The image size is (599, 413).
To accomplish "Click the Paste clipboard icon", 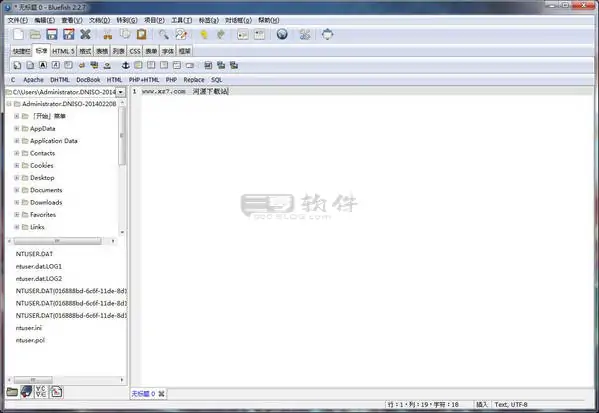I will [141, 34].
